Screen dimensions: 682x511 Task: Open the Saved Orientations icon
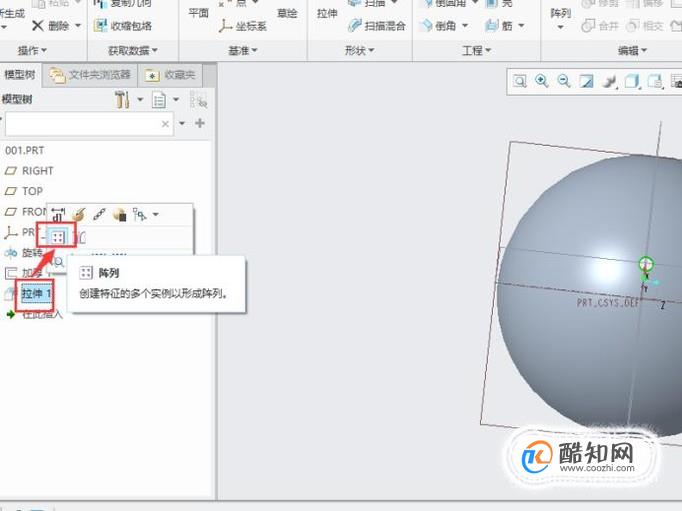point(655,81)
